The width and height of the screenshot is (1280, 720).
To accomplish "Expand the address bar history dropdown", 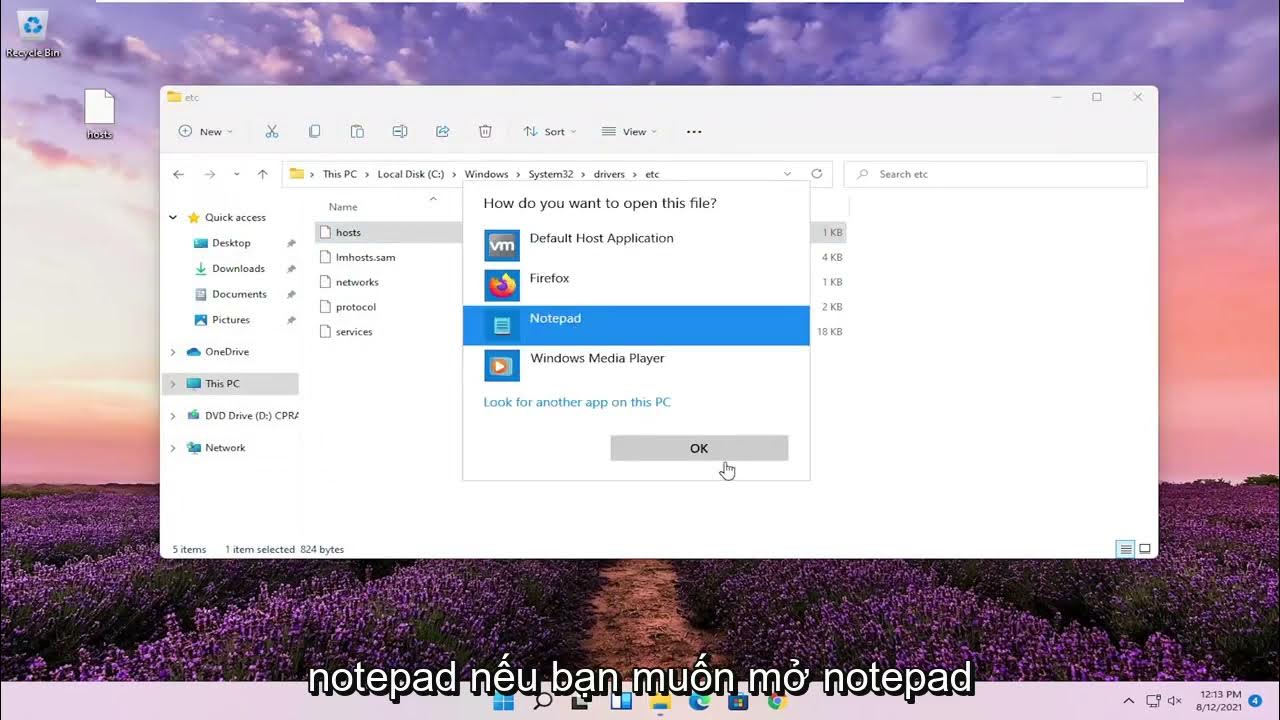I will (787, 174).
